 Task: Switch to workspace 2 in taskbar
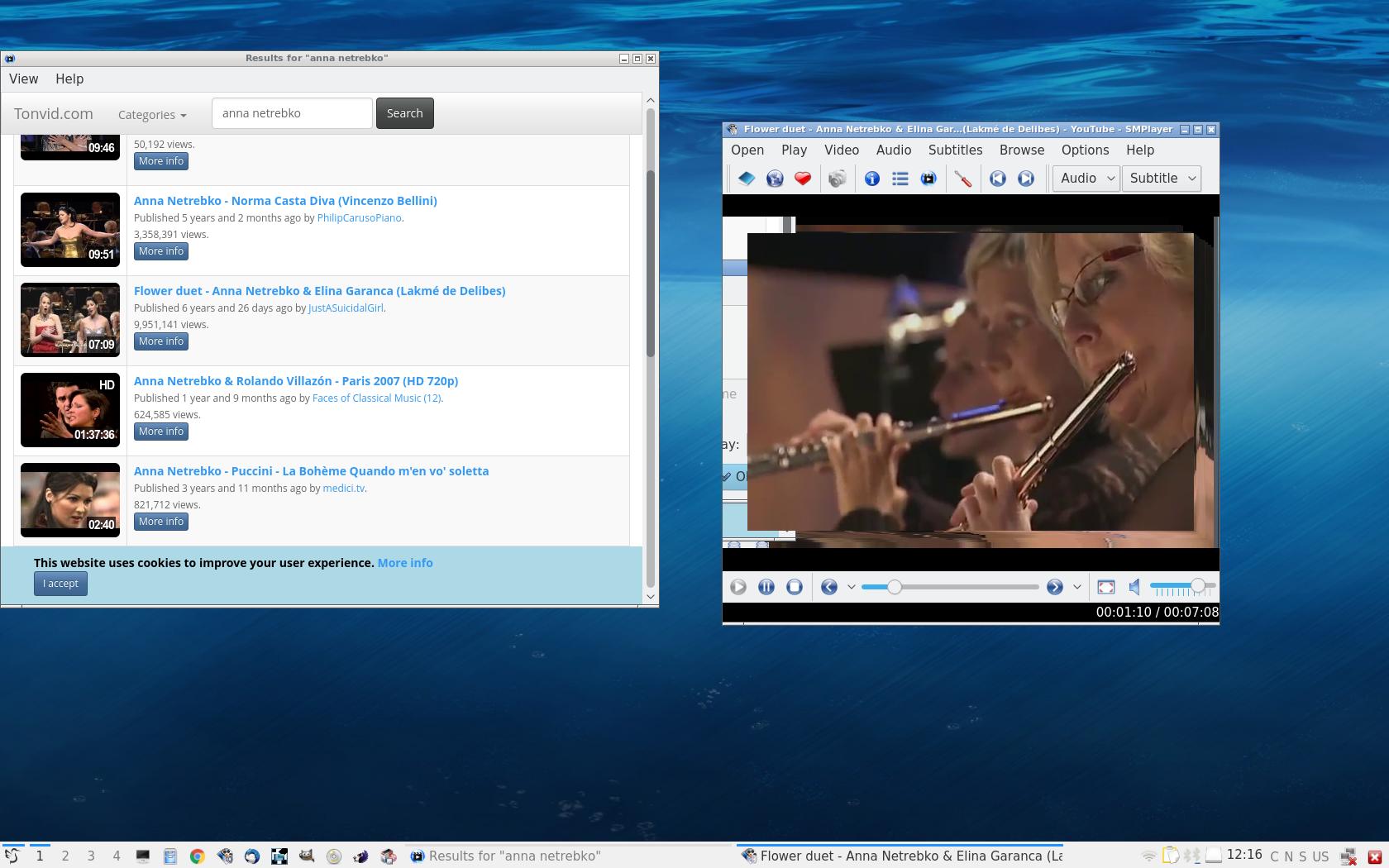tap(65, 856)
